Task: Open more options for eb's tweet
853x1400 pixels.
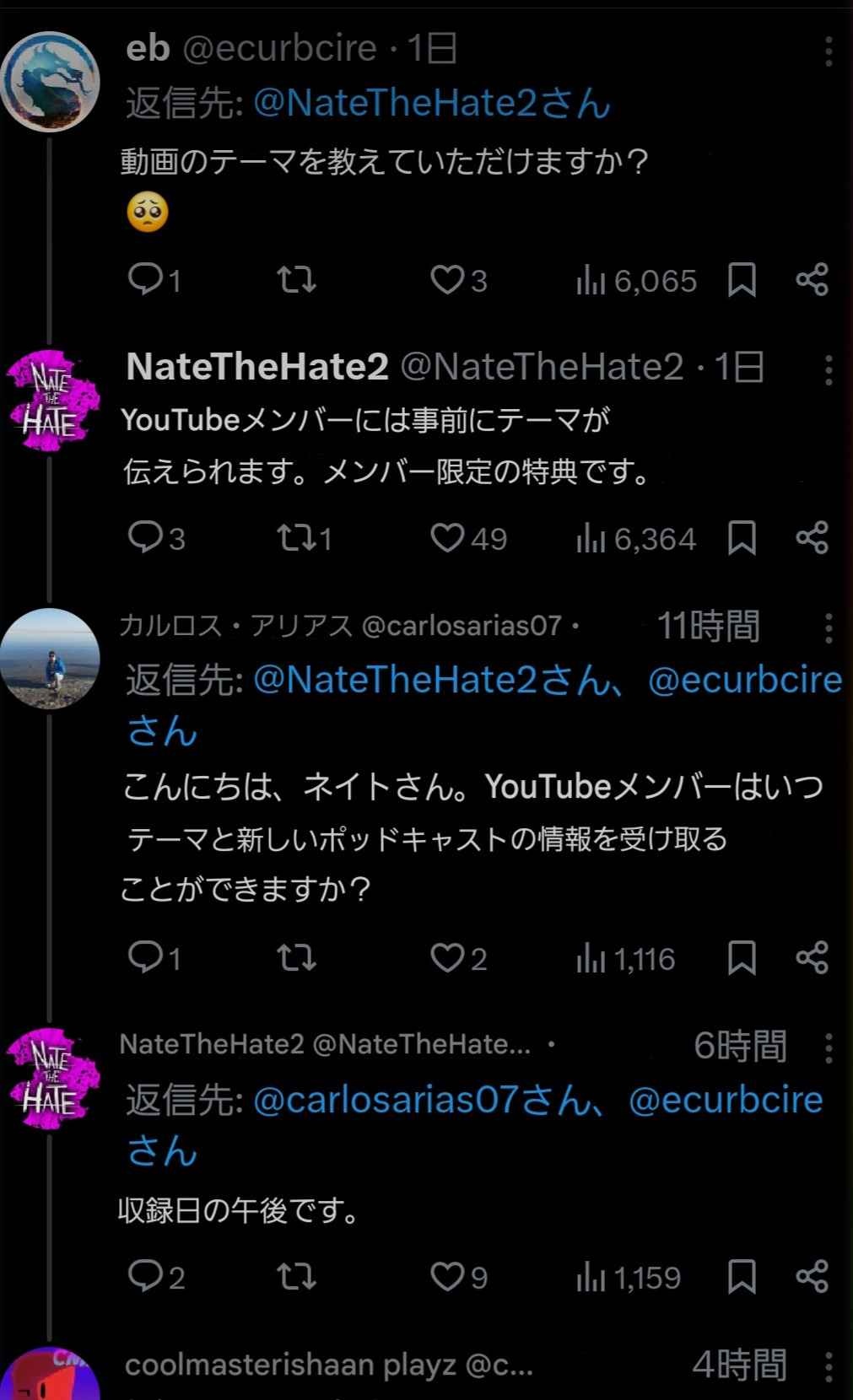Action: click(829, 51)
